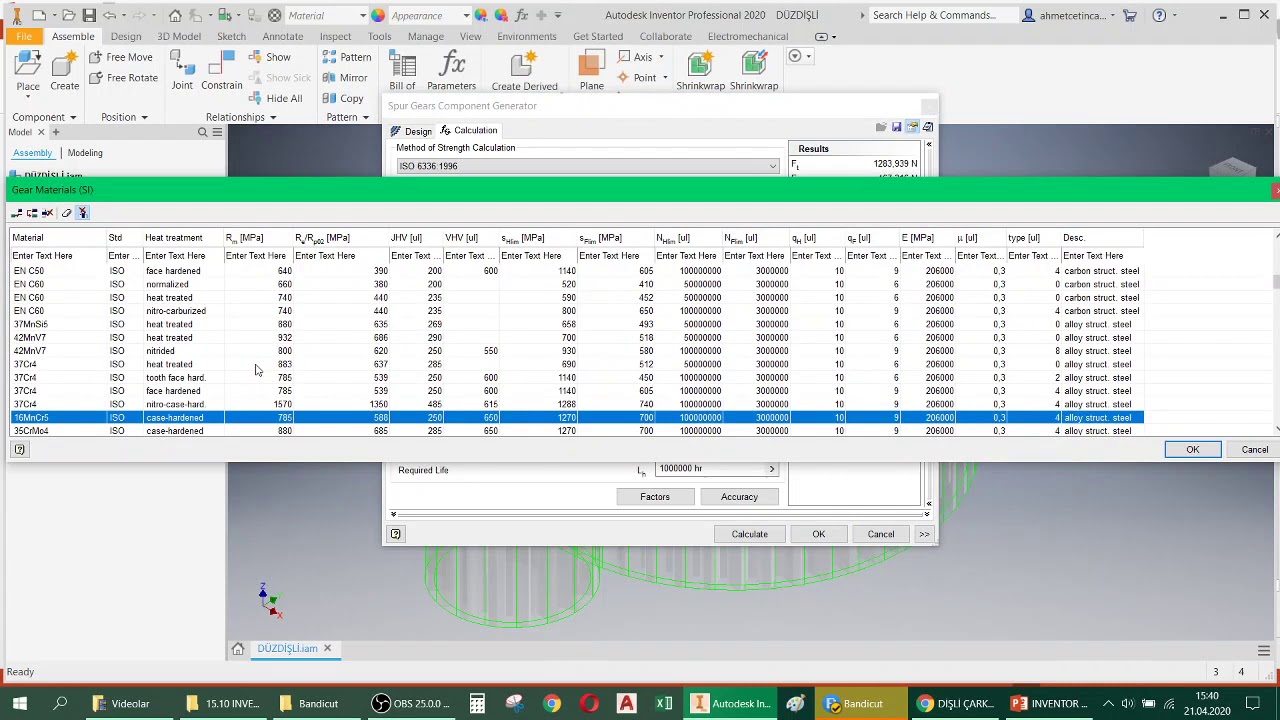Switch to the 3D Model ribbon tab

pyautogui.click(x=179, y=36)
